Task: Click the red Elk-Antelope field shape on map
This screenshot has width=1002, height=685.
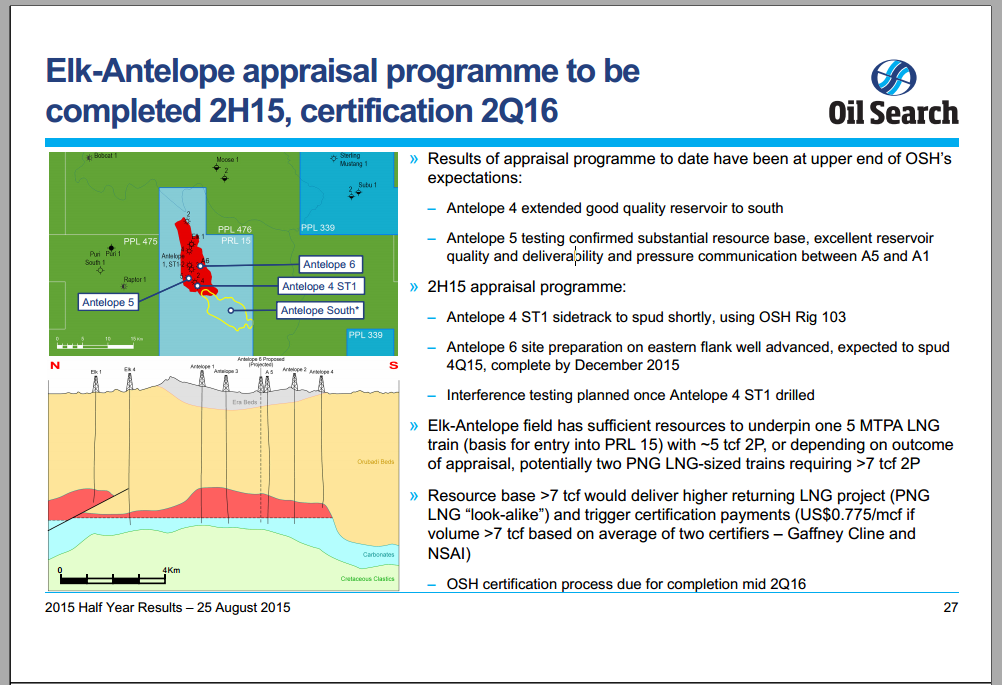Action: tap(195, 258)
